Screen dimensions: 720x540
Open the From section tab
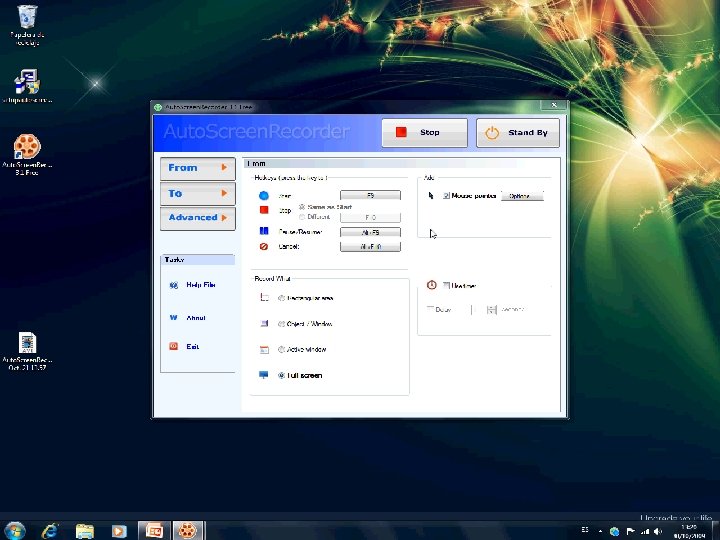pyautogui.click(x=197, y=168)
